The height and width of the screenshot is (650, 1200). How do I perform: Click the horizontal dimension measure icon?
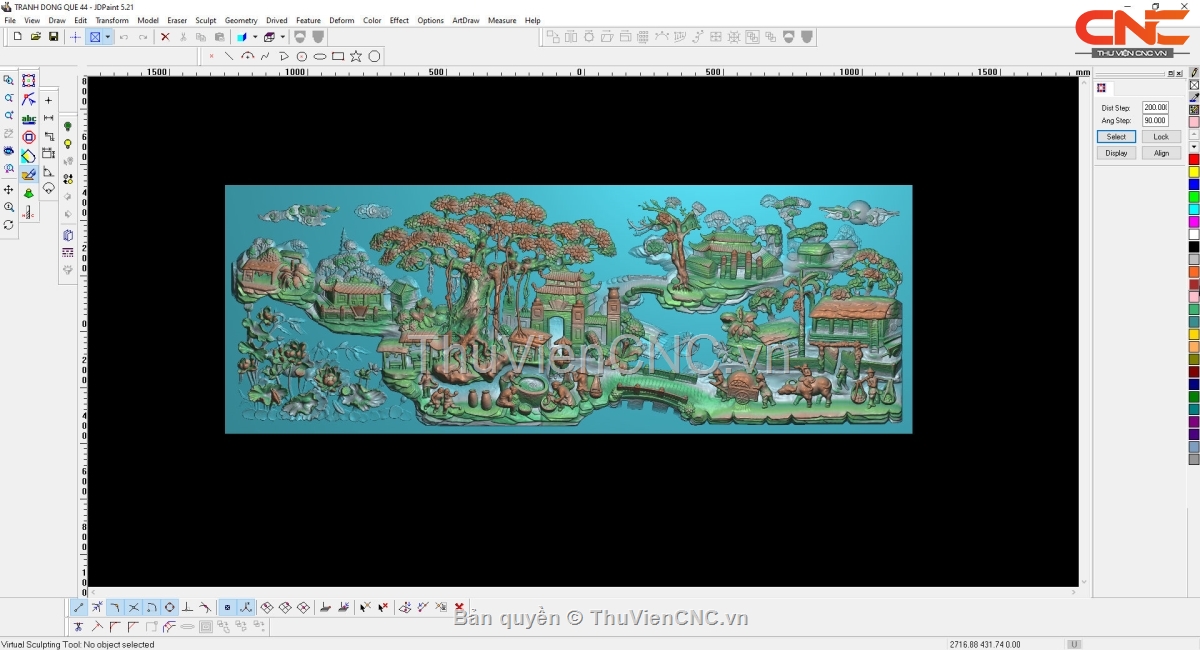[x=48, y=118]
